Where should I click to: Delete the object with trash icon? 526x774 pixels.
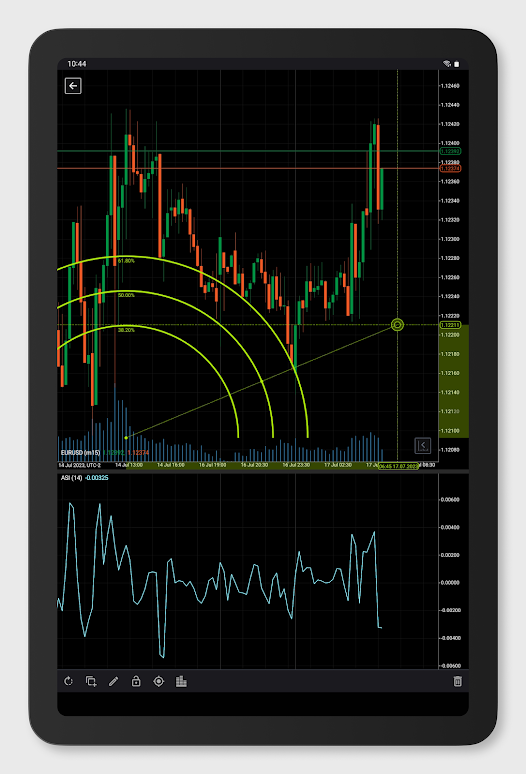457,681
